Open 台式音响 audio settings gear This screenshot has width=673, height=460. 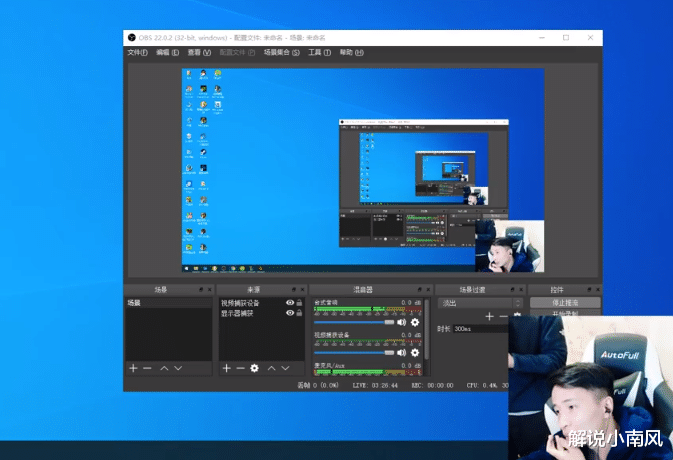[415, 322]
